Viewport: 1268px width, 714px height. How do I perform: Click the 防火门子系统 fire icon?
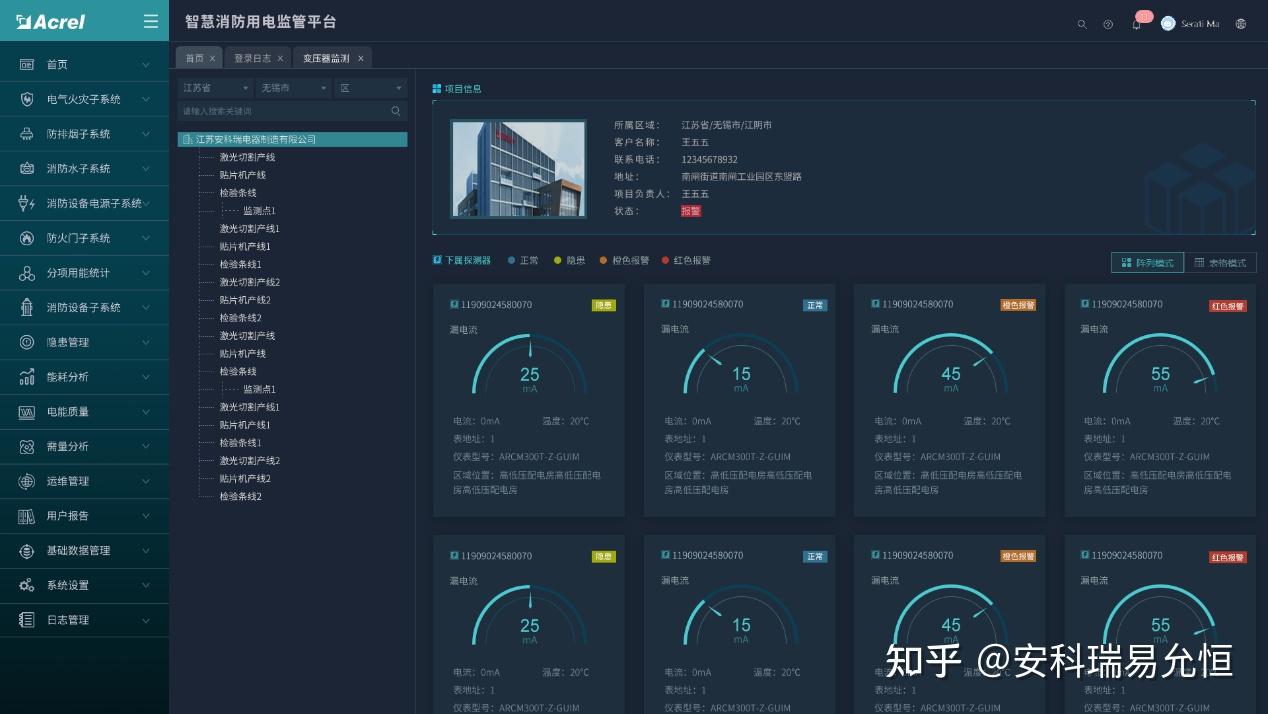click(x=27, y=238)
